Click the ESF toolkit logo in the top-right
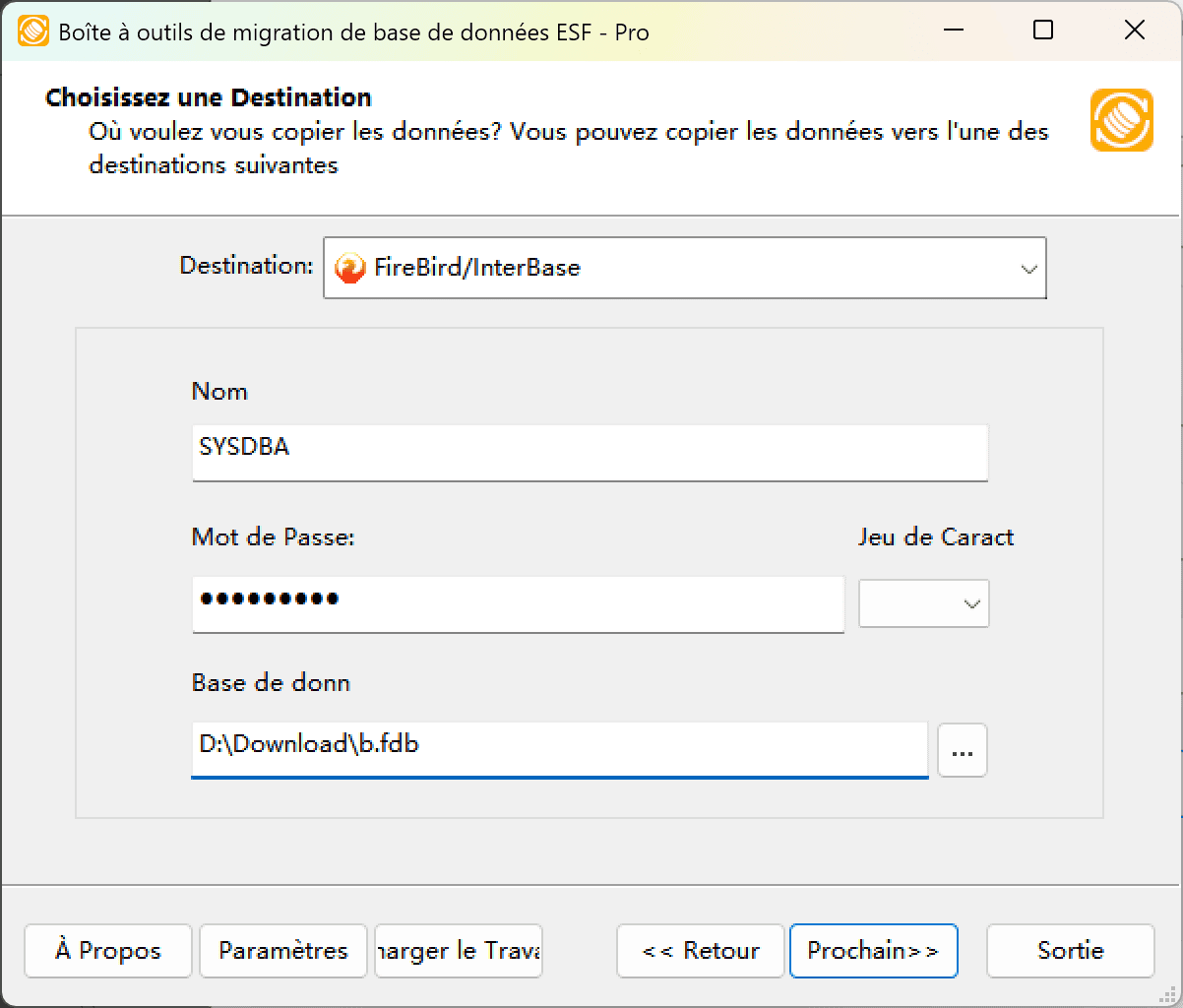Screen dimensions: 1183x1008 click(x=1121, y=119)
